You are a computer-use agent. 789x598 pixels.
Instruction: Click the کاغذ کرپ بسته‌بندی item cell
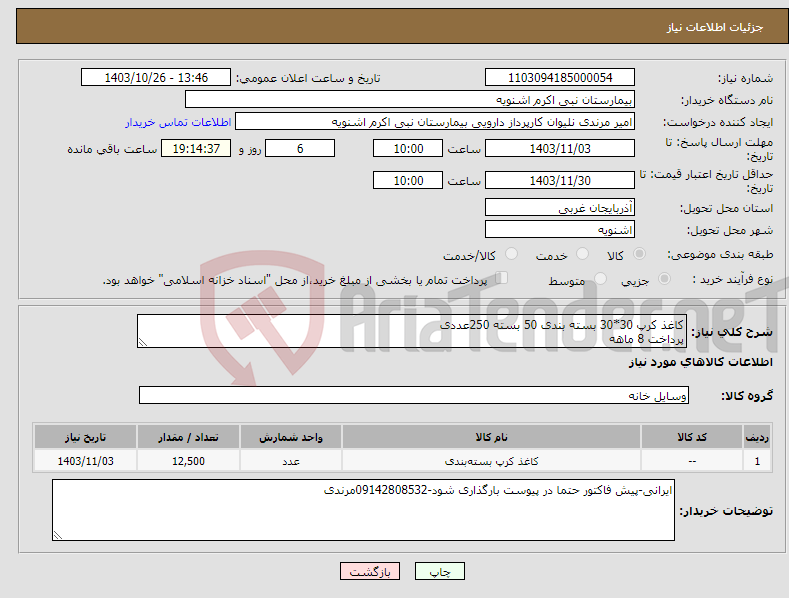(x=491, y=461)
